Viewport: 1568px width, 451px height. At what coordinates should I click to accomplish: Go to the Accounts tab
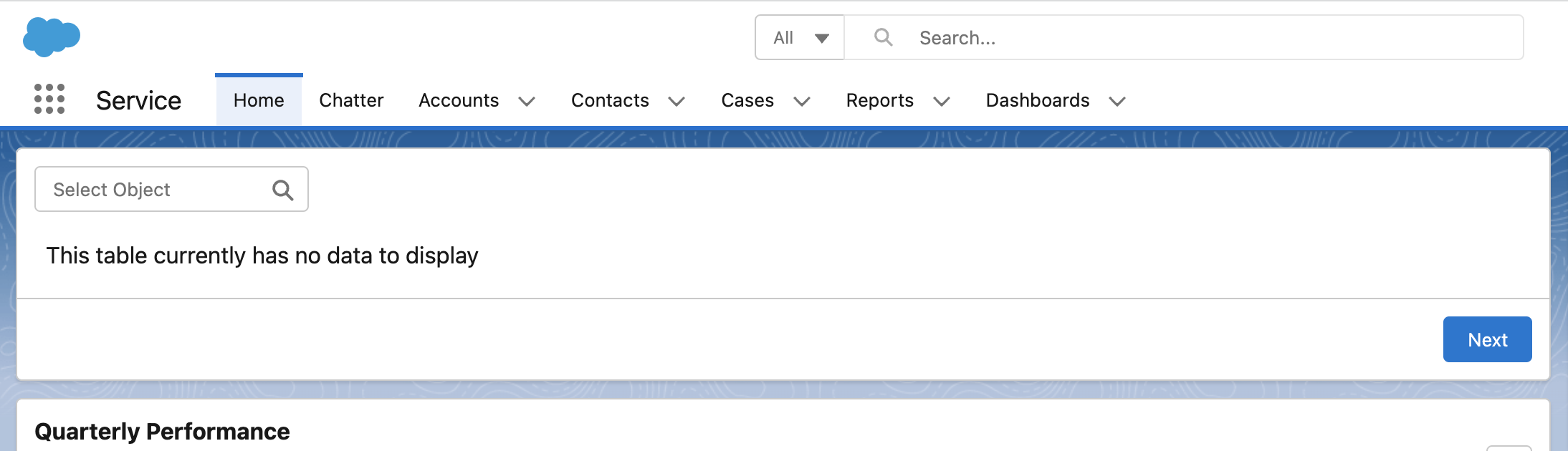(458, 100)
